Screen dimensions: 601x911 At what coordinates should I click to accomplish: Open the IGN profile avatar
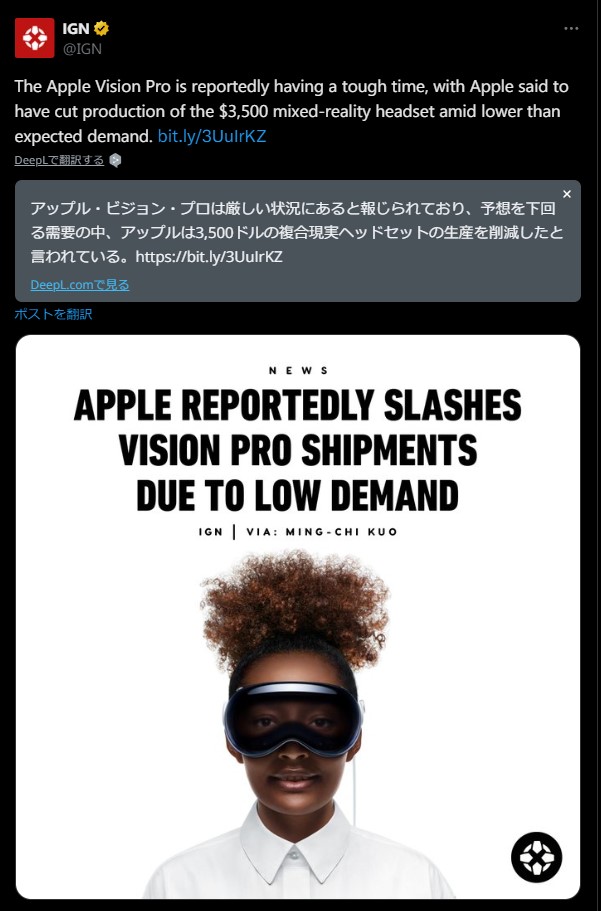[34, 38]
